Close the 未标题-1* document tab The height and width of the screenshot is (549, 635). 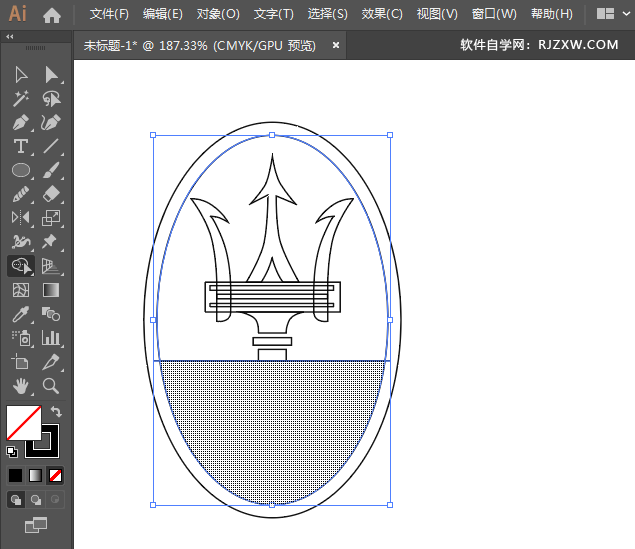coord(336,45)
